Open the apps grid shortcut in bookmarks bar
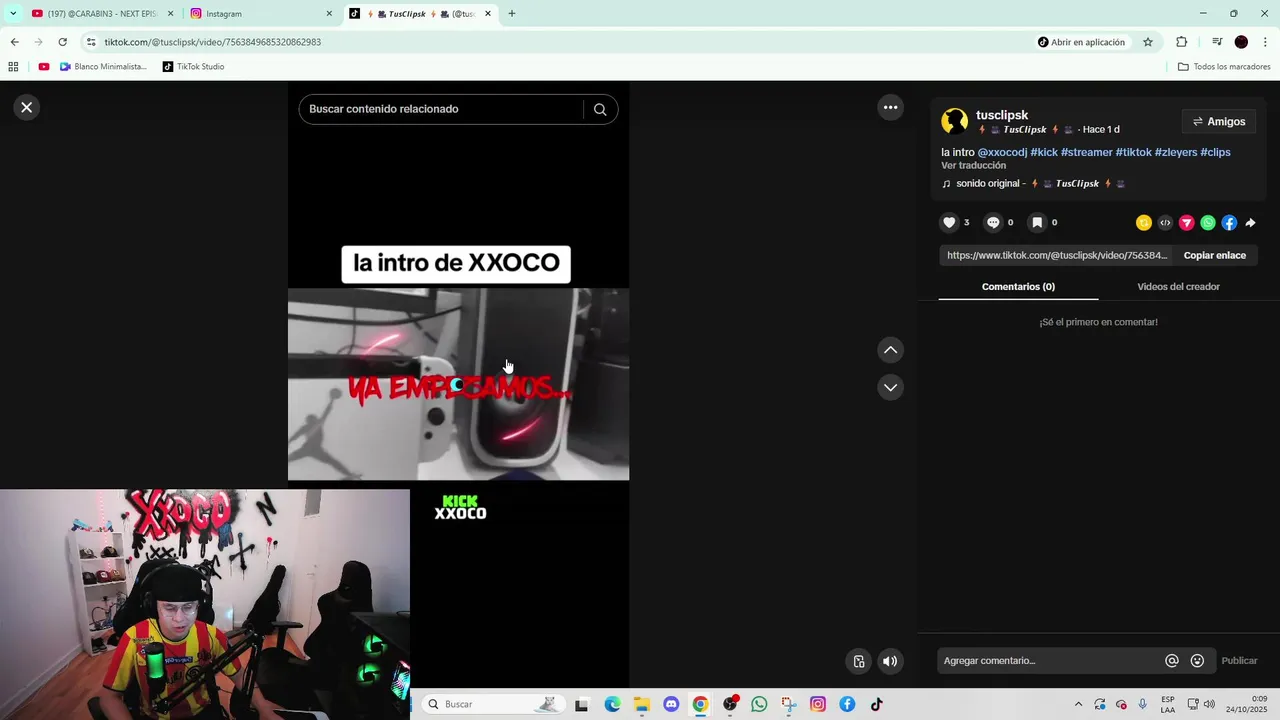Image resolution: width=1280 pixels, height=720 pixels. pyautogui.click(x=13, y=67)
